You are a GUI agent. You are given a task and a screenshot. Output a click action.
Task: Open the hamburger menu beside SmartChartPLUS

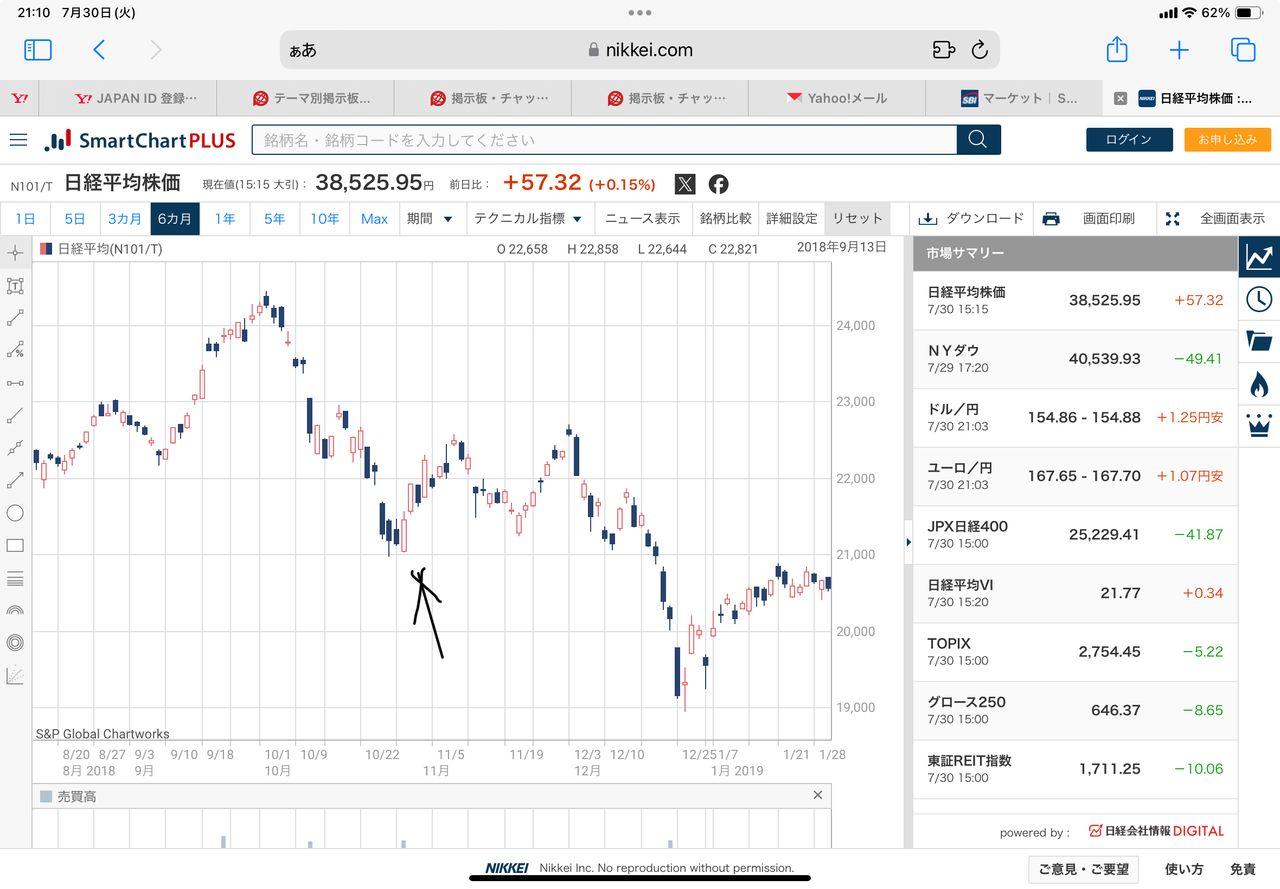click(x=18, y=140)
